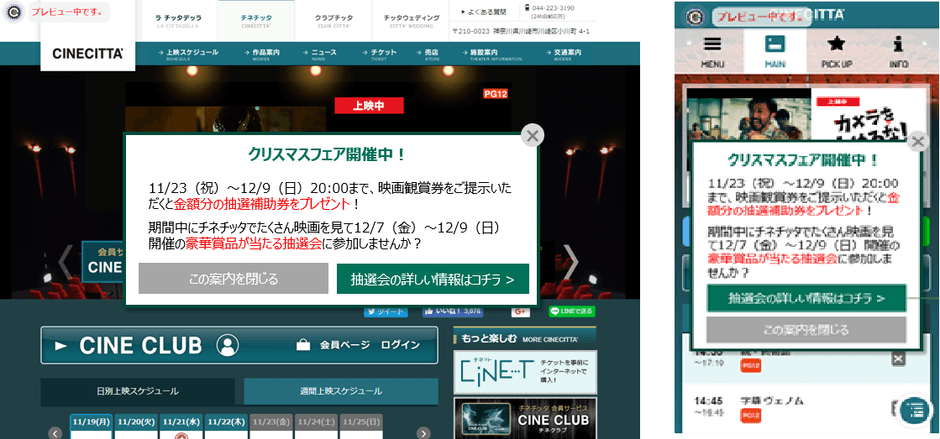Select the 週間上映スケジュール tab
940x439 pixels.
pyautogui.click(x=341, y=391)
